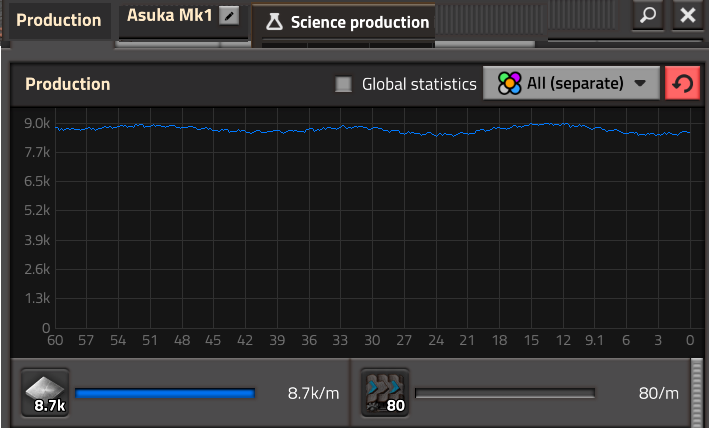Image resolution: width=709 pixels, height=428 pixels.
Task: Close the production statistics window
Action: (x=687, y=16)
